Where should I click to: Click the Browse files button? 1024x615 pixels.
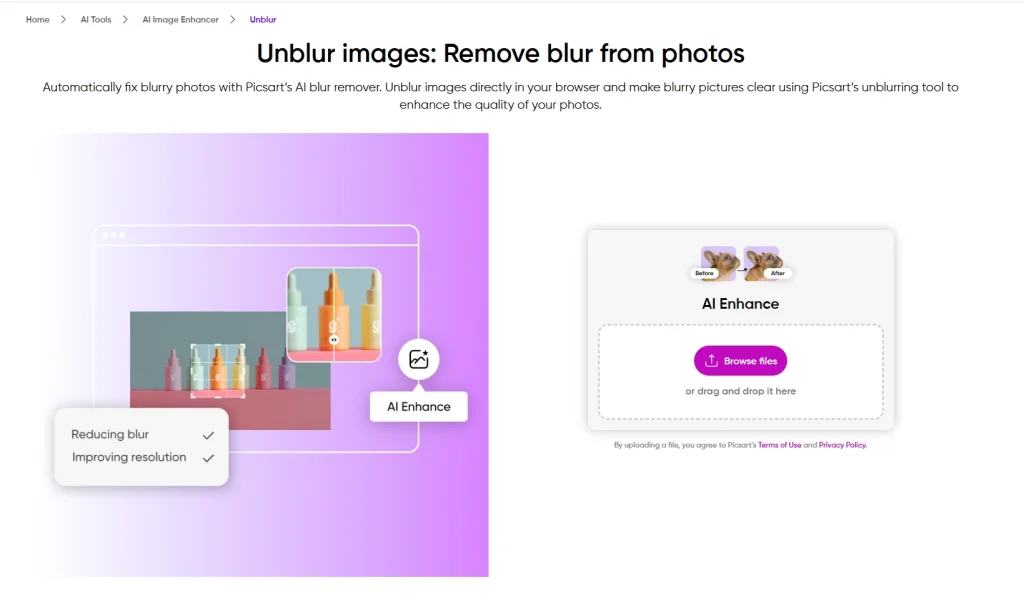point(740,360)
